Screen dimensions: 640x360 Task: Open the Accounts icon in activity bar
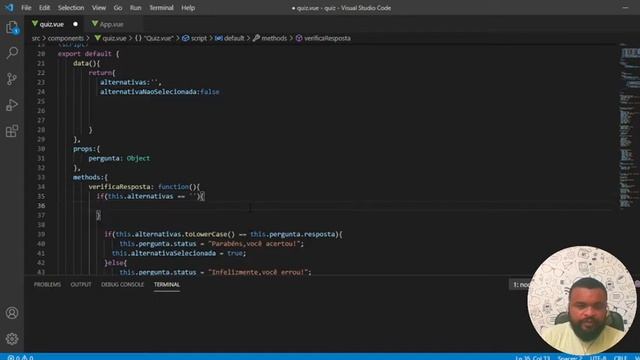pyautogui.click(x=12, y=313)
